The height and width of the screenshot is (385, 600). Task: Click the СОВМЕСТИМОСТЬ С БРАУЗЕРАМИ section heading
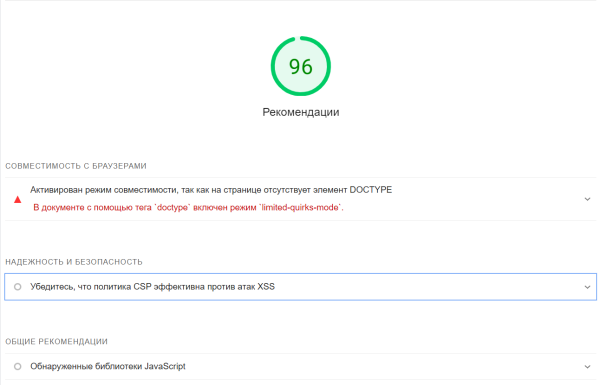tap(76, 166)
